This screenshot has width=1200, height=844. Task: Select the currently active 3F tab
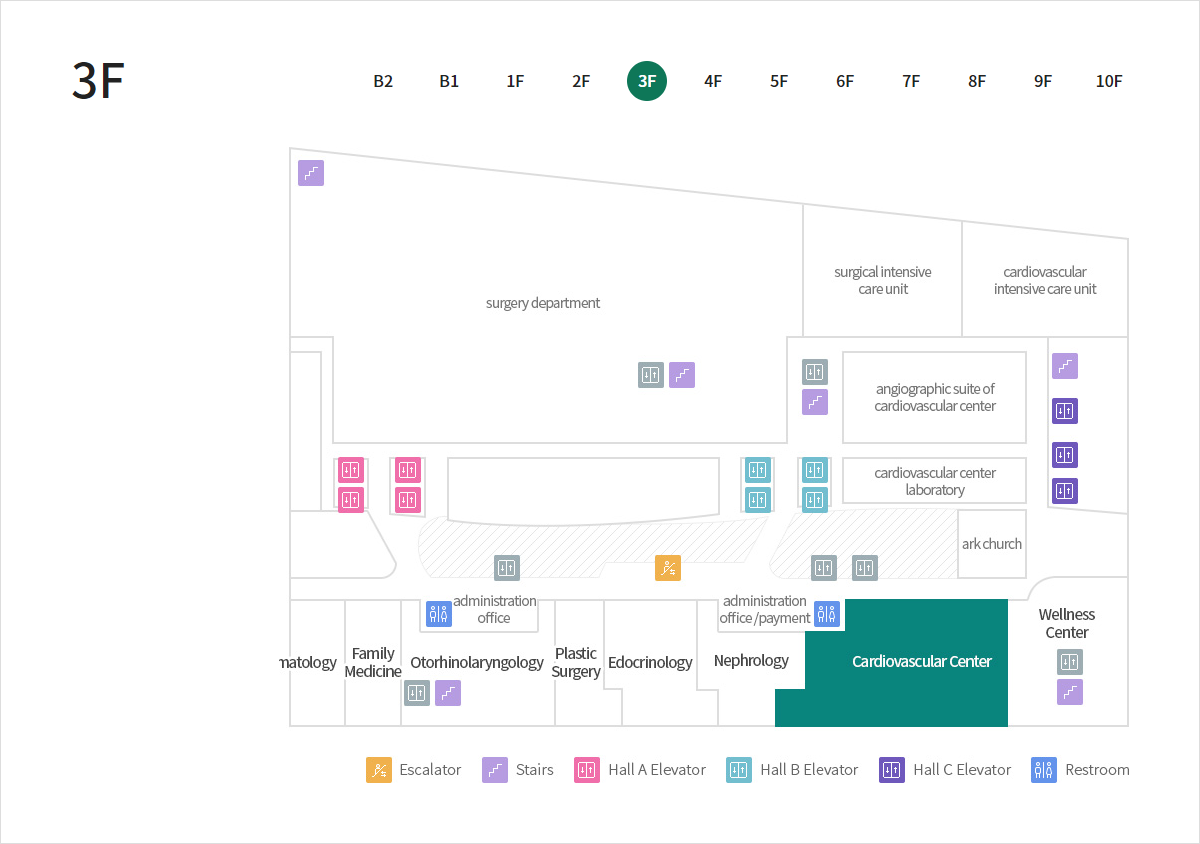(x=647, y=82)
